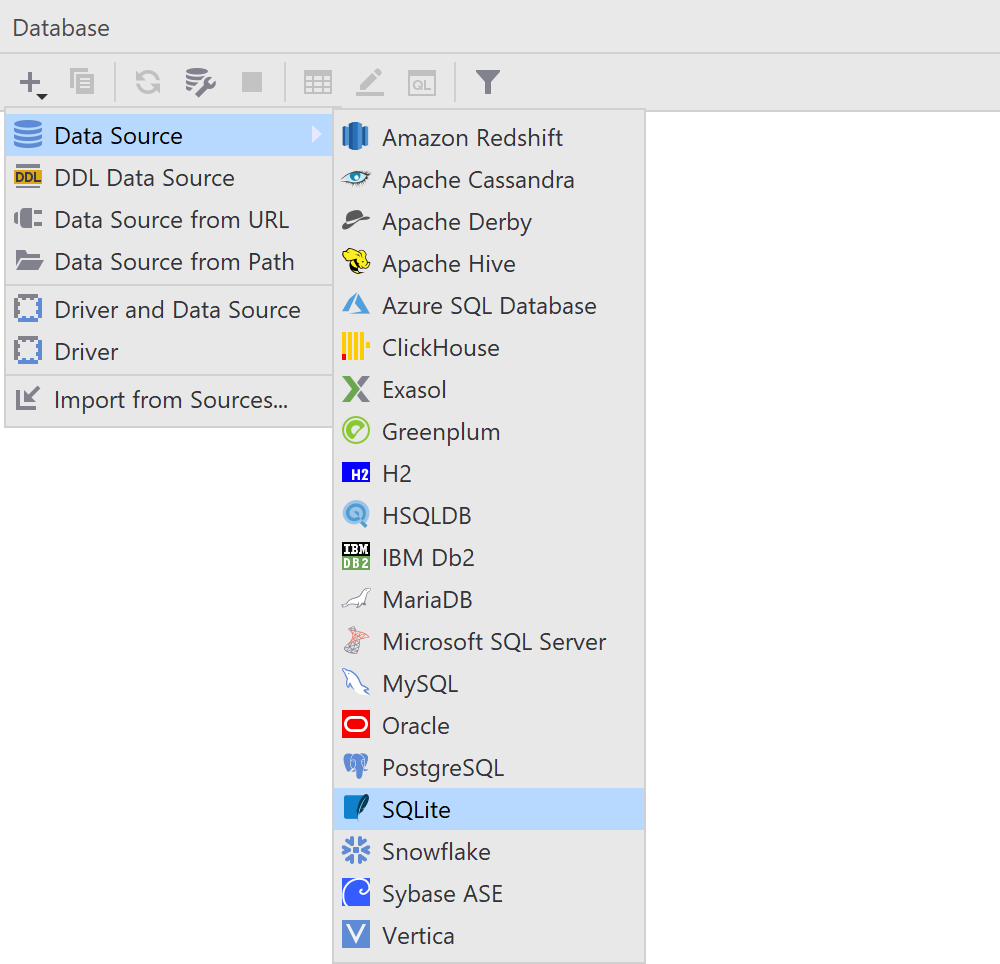1000x964 pixels.
Task: Click the Stop square icon
Action: 252,82
